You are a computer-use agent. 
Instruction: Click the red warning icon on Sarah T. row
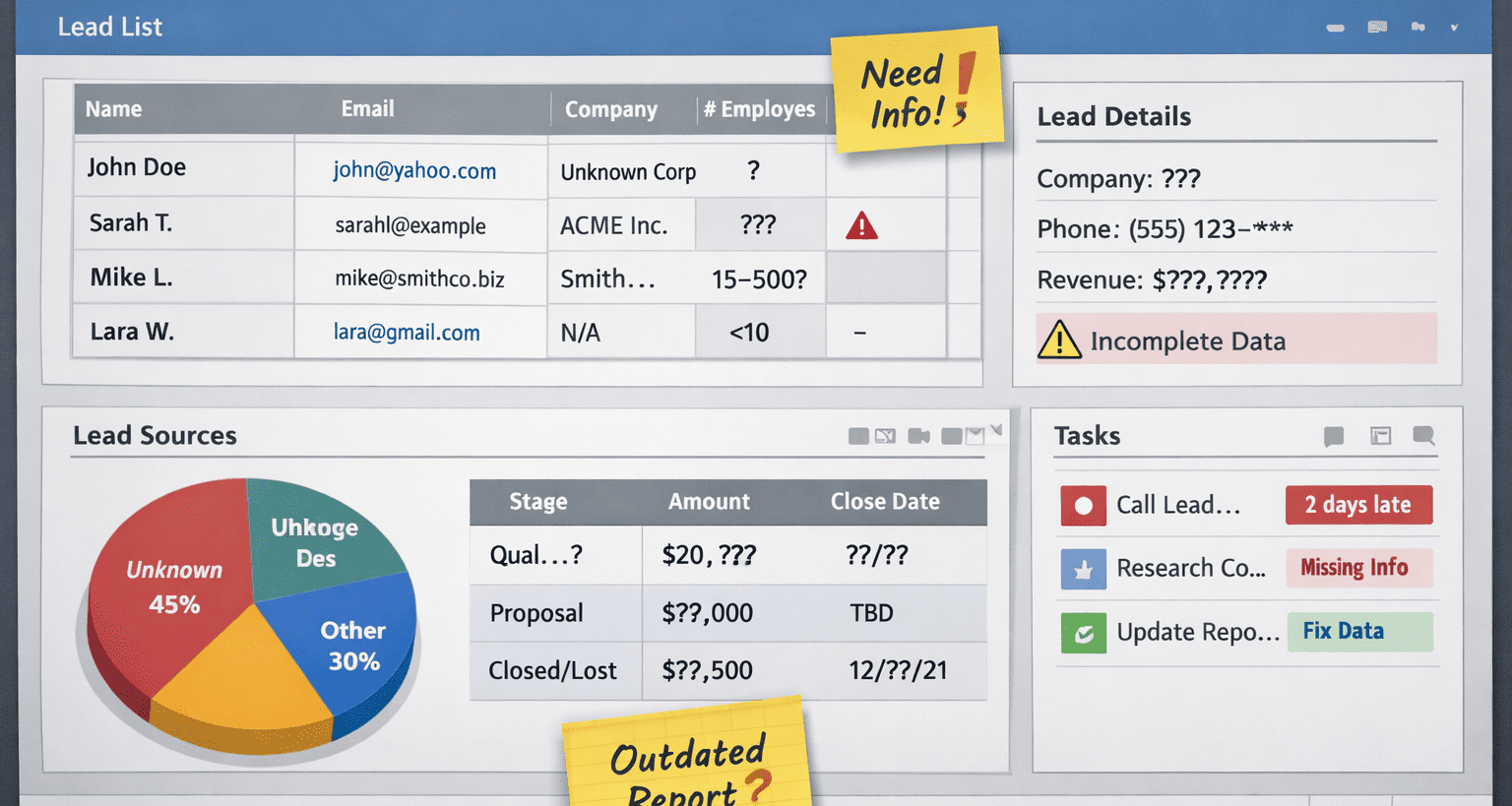[860, 224]
